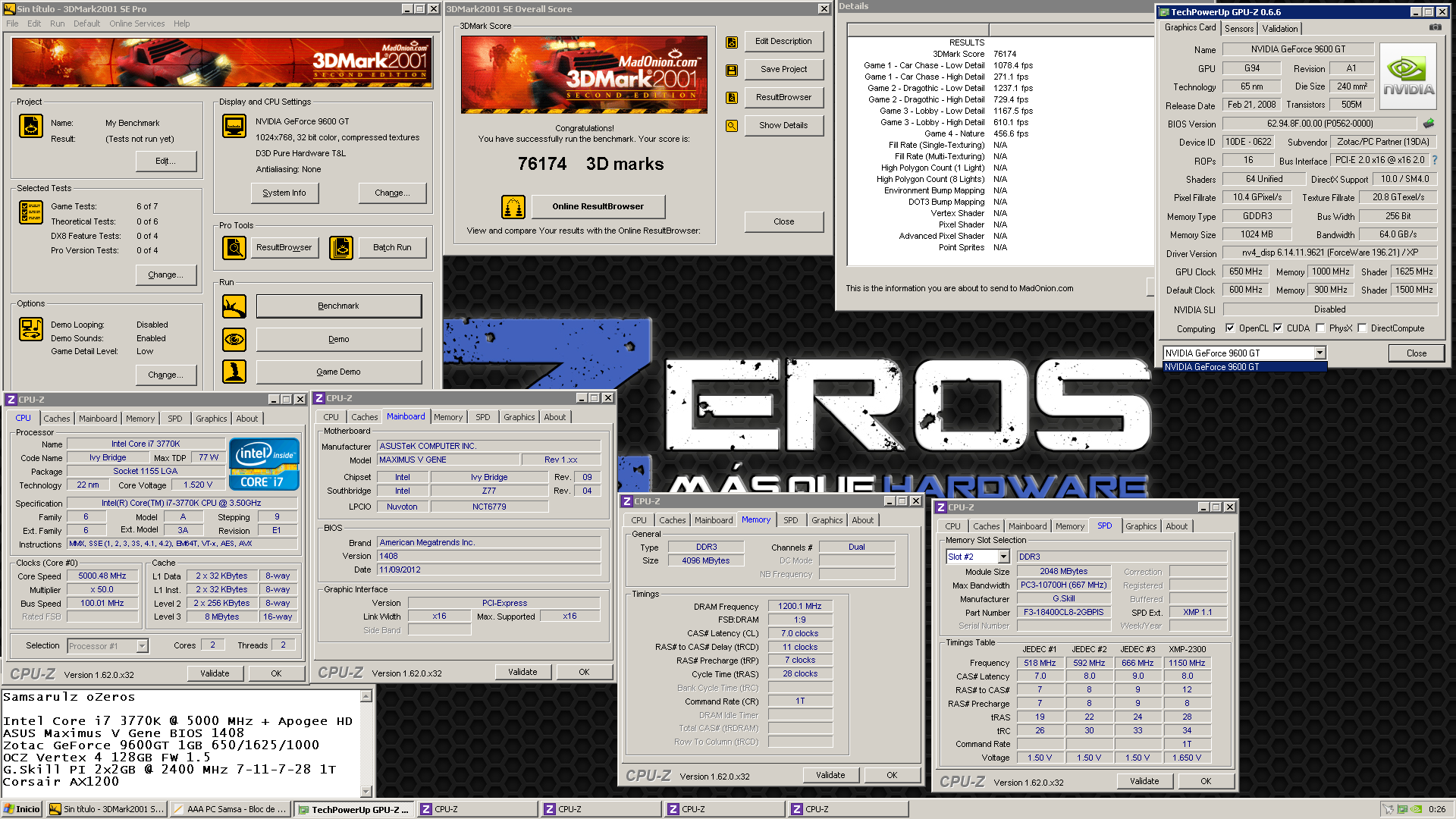Click OK in CPU-Z Memory window

pyautogui.click(x=892, y=775)
